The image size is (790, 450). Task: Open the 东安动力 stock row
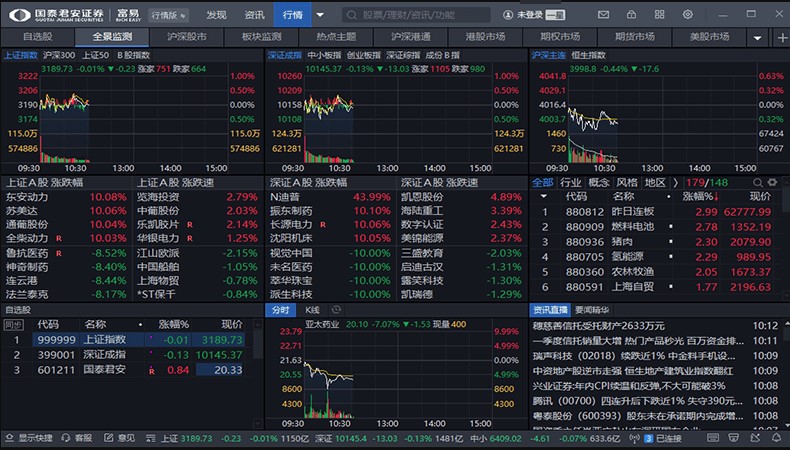[x=66, y=197]
